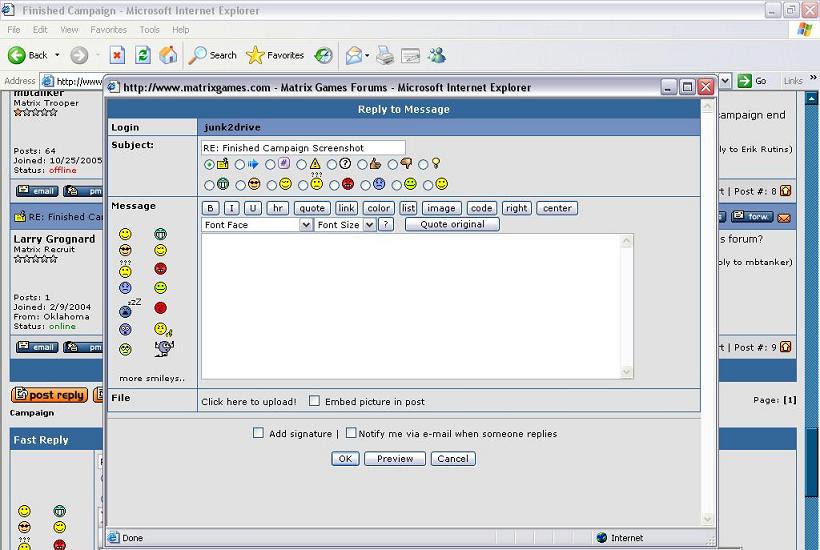Click the IE Back arrow icon
The image size is (820, 550).
pyautogui.click(x=17, y=55)
